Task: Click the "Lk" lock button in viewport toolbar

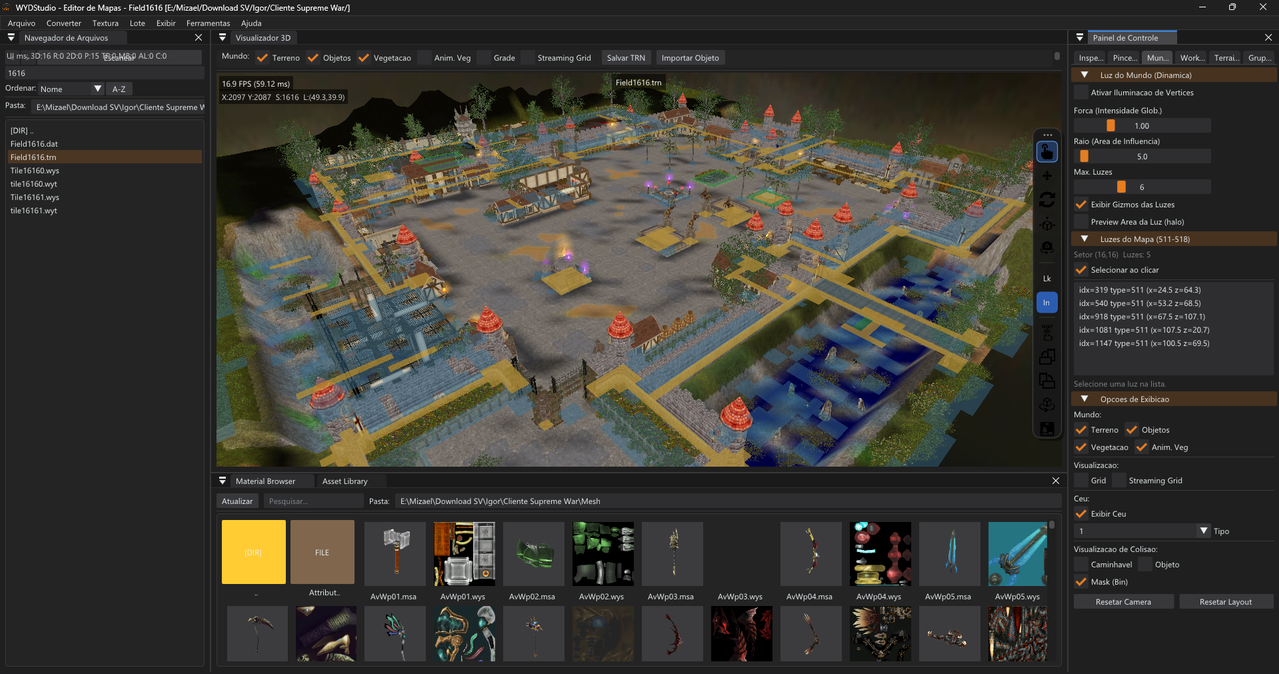Action: pos(1046,278)
